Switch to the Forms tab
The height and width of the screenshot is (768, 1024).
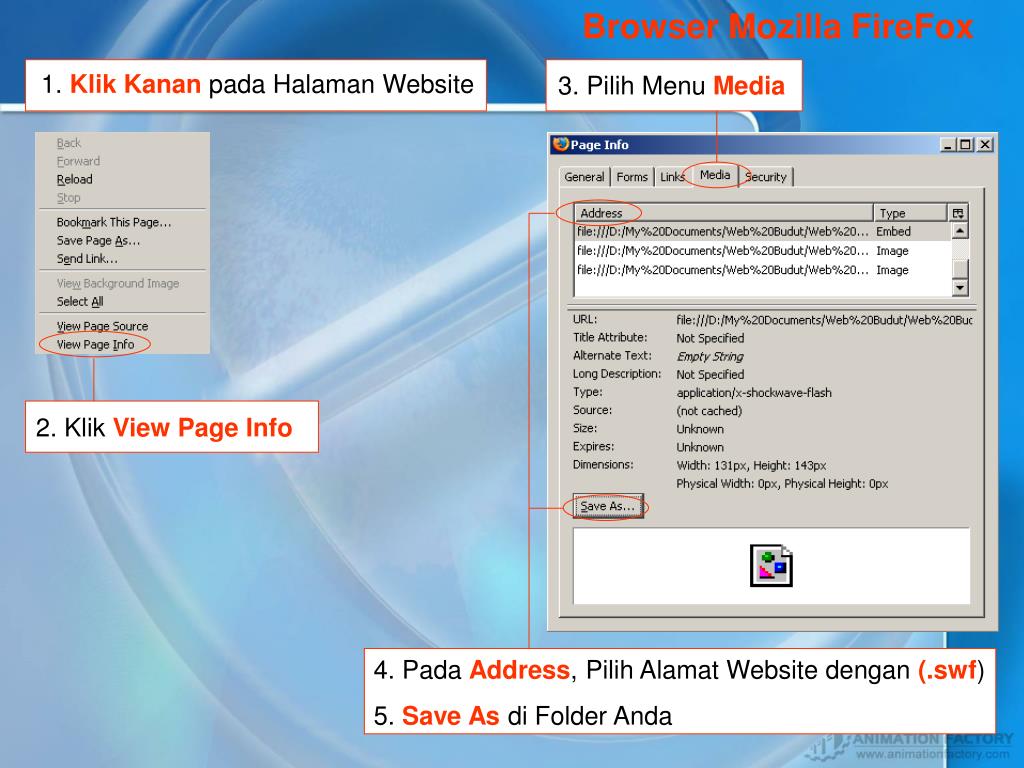pyautogui.click(x=632, y=177)
